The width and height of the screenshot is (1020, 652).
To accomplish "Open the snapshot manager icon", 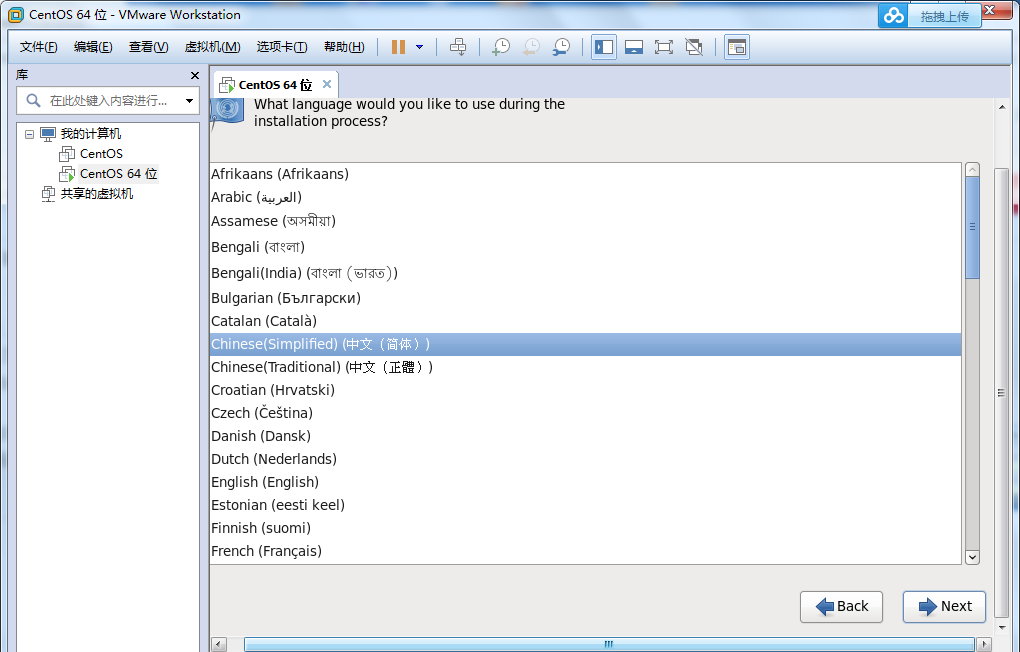I will [x=561, y=47].
